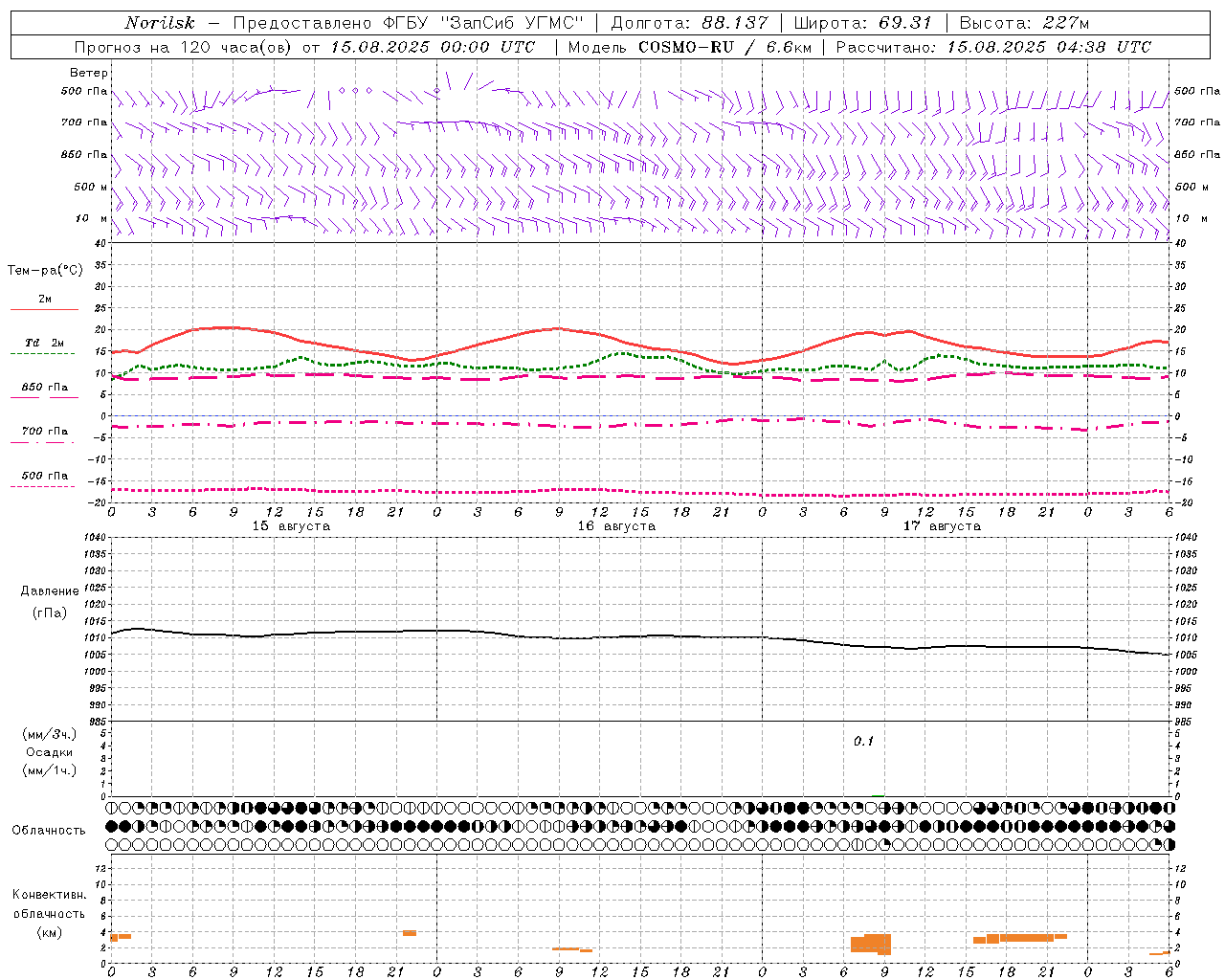Viewport: 1225px width, 980px height.
Task: Click the "Облачность" cloud cover label
Action: 49,831
